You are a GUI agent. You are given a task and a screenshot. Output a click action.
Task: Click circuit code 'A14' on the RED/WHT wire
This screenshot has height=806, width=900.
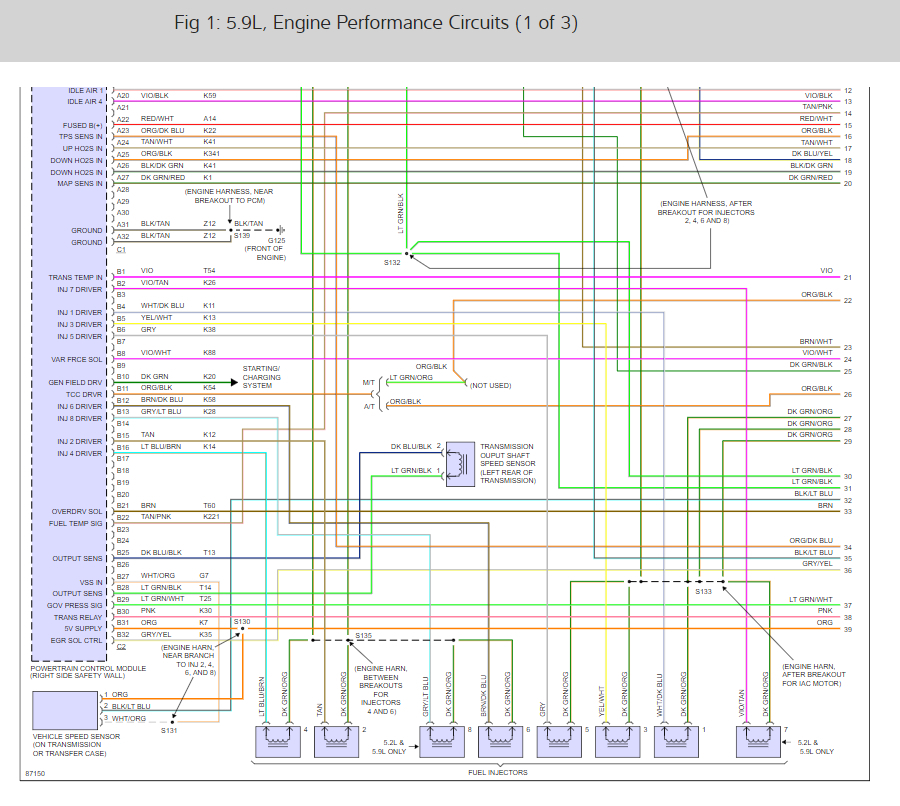(210, 119)
